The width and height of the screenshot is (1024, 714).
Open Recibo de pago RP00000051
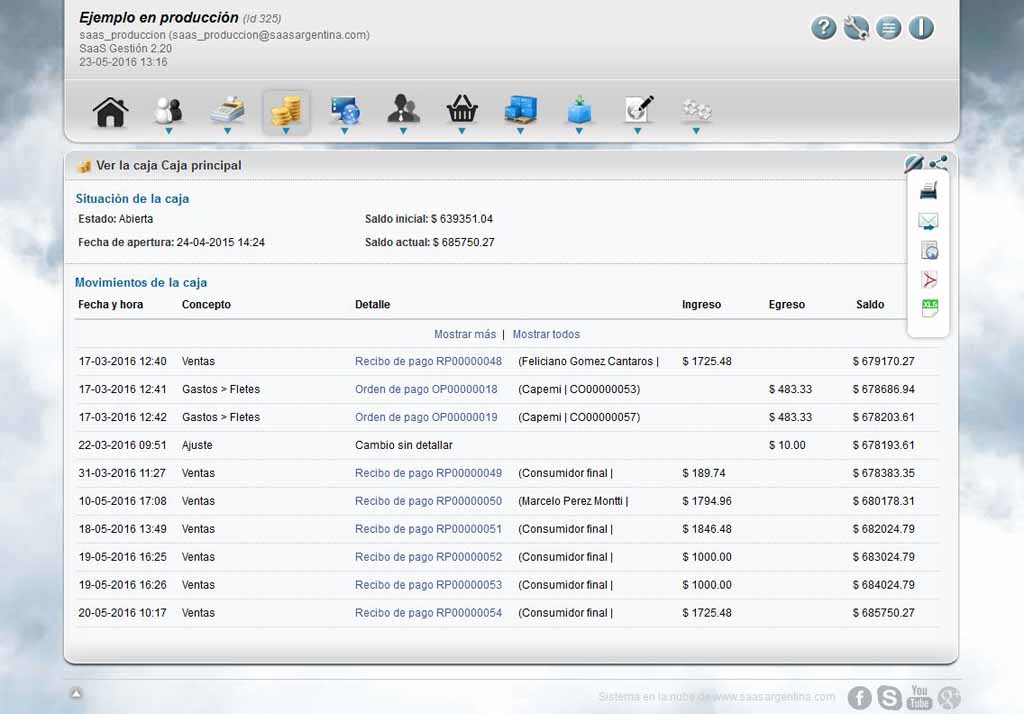pyautogui.click(x=428, y=529)
